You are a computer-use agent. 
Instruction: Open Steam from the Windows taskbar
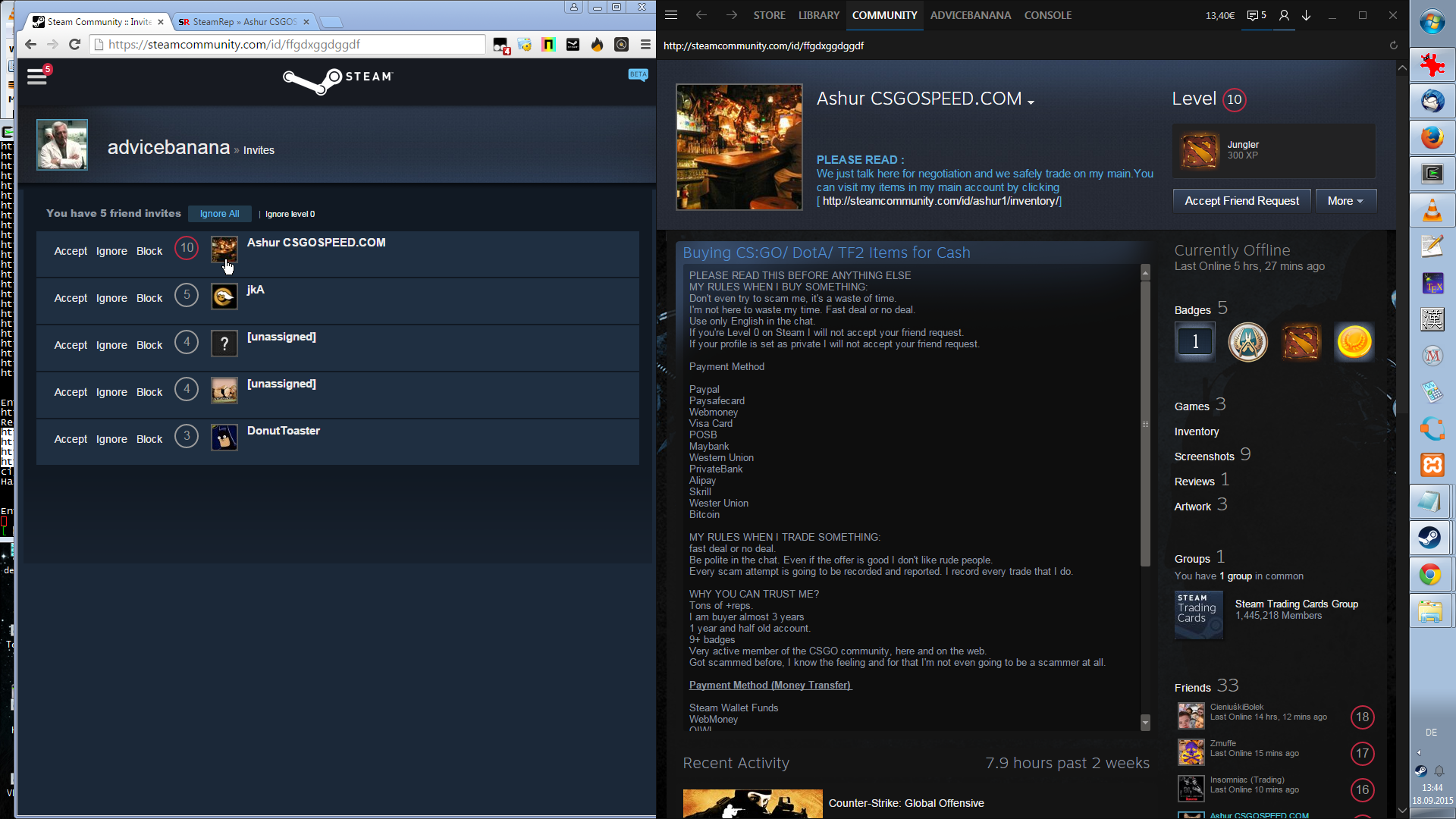(x=1432, y=538)
